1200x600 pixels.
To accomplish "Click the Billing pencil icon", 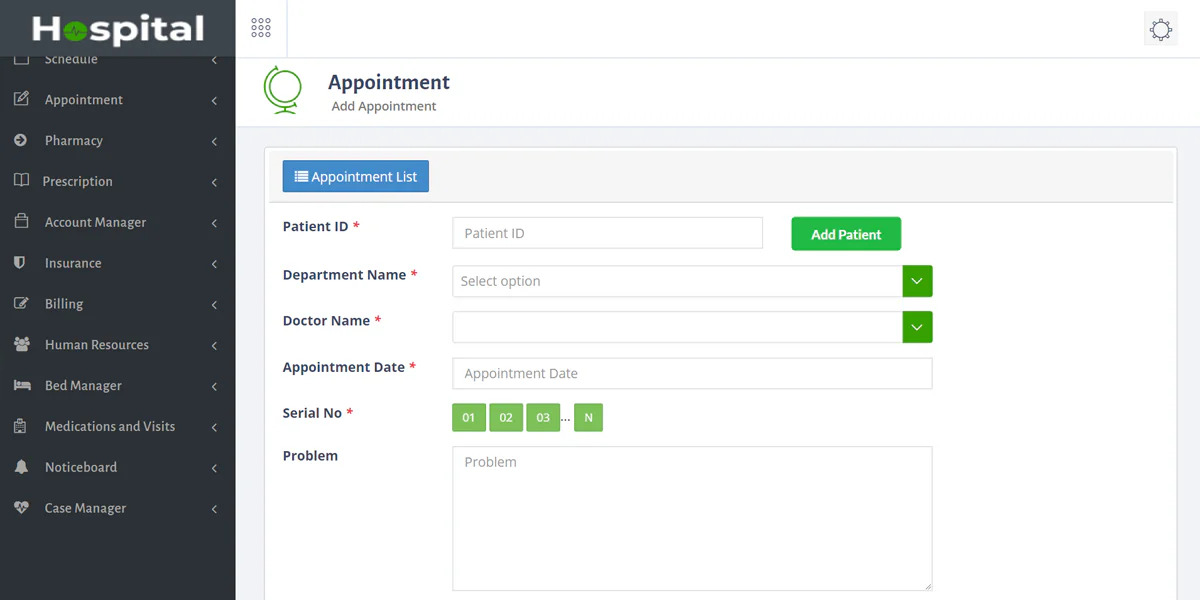I will click(x=21, y=304).
